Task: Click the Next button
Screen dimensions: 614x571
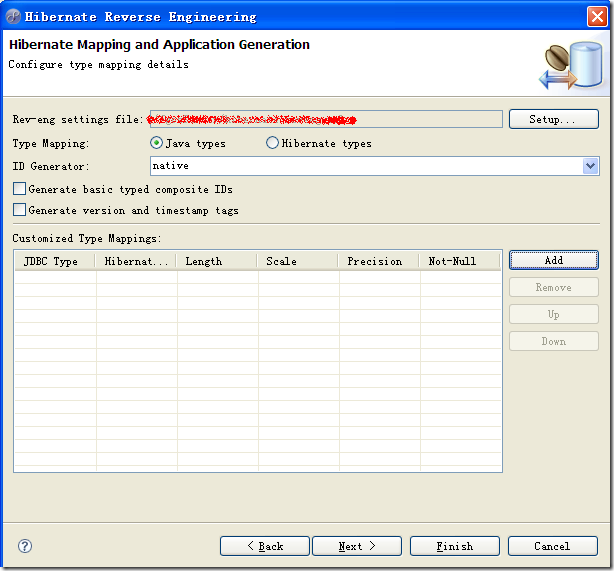Action: click(x=356, y=546)
